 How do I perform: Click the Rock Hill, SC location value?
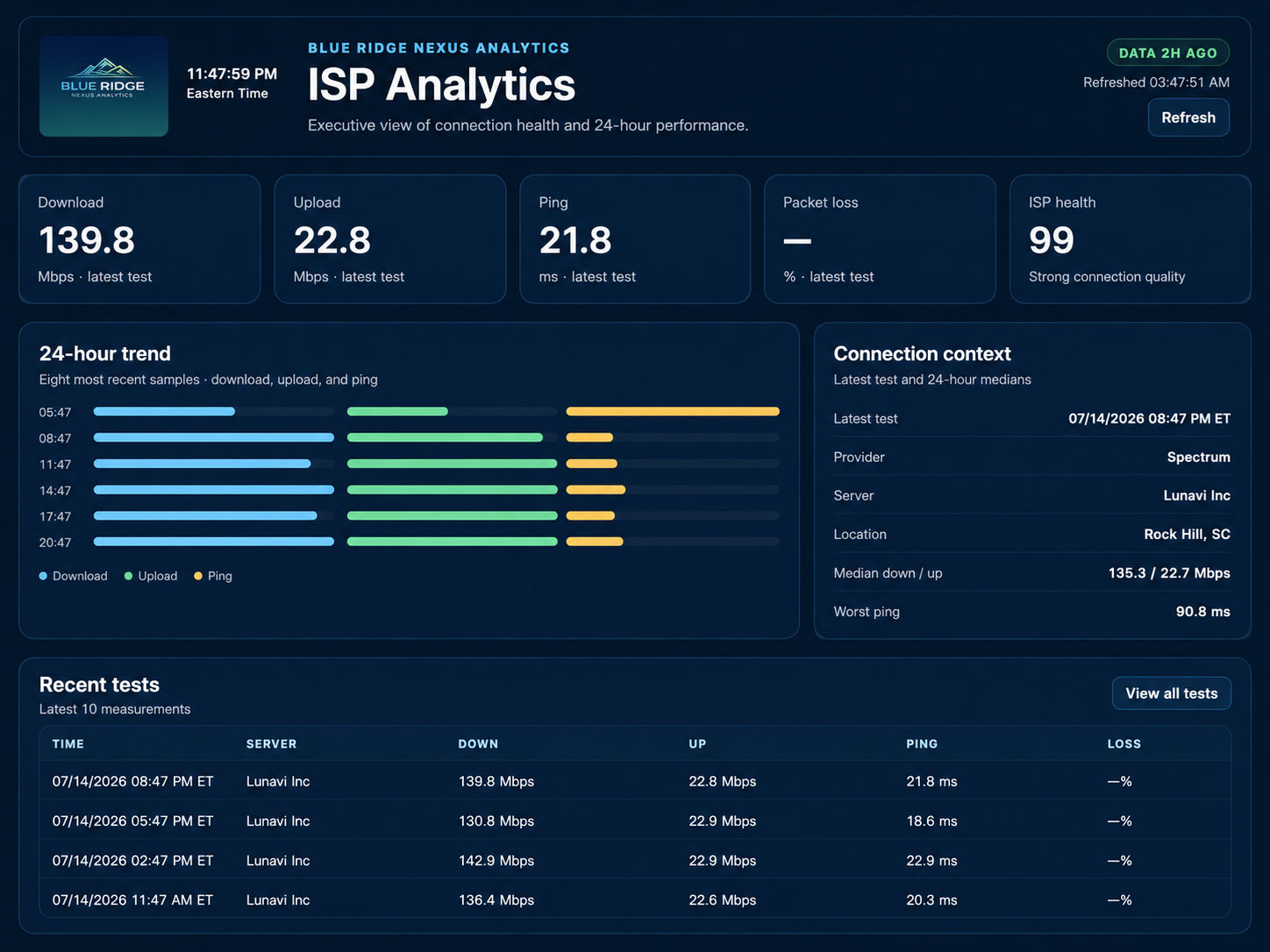point(1188,535)
